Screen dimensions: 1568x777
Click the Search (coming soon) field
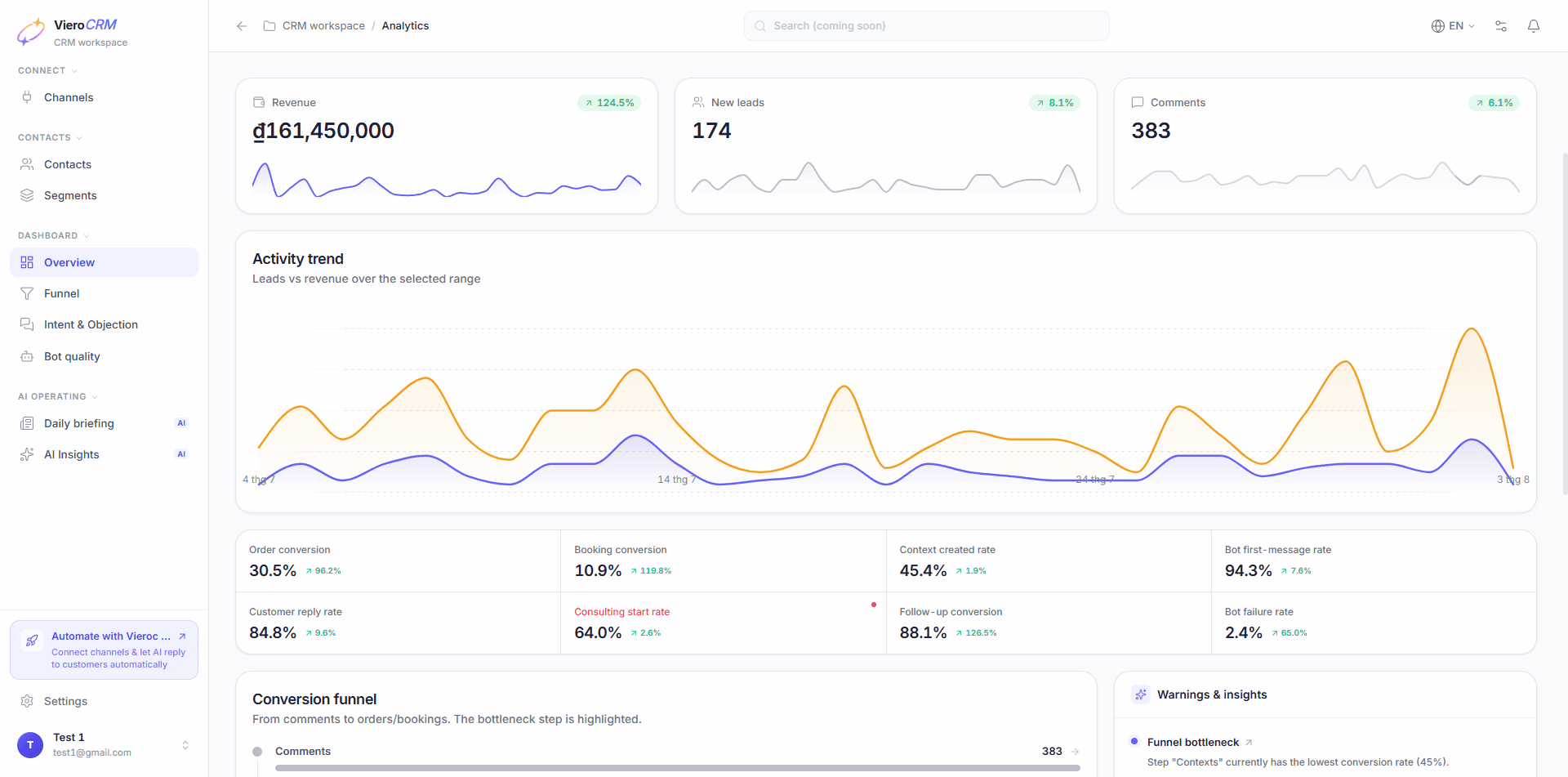(926, 26)
